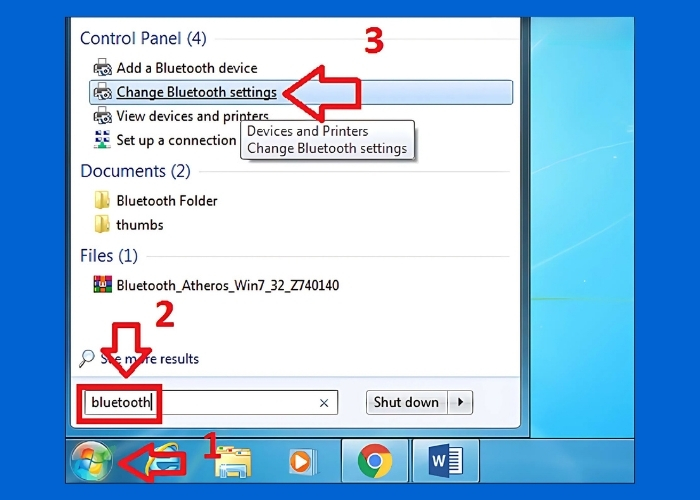This screenshot has height=500, width=700.
Task: Open Windows Explorer from the taskbar
Action: (232, 461)
